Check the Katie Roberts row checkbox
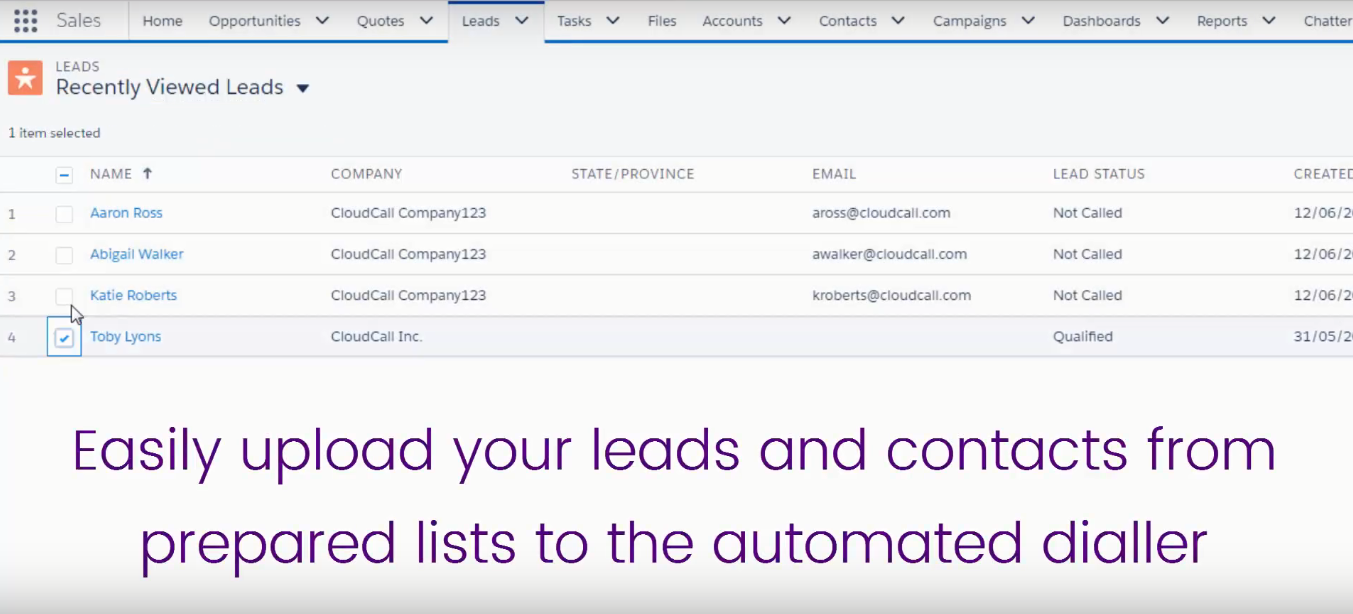The height and width of the screenshot is (614, 1353). point(64,296)
